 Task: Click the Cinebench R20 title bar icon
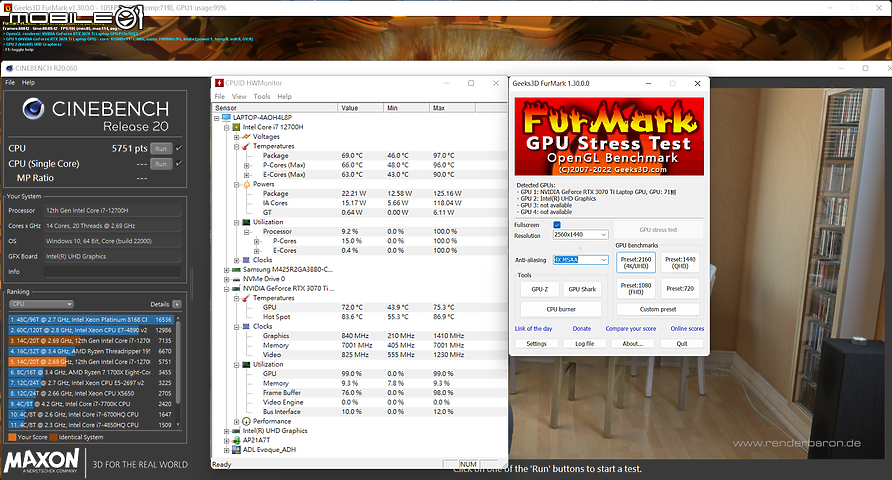pyautogui.click(x=9, y=68)
